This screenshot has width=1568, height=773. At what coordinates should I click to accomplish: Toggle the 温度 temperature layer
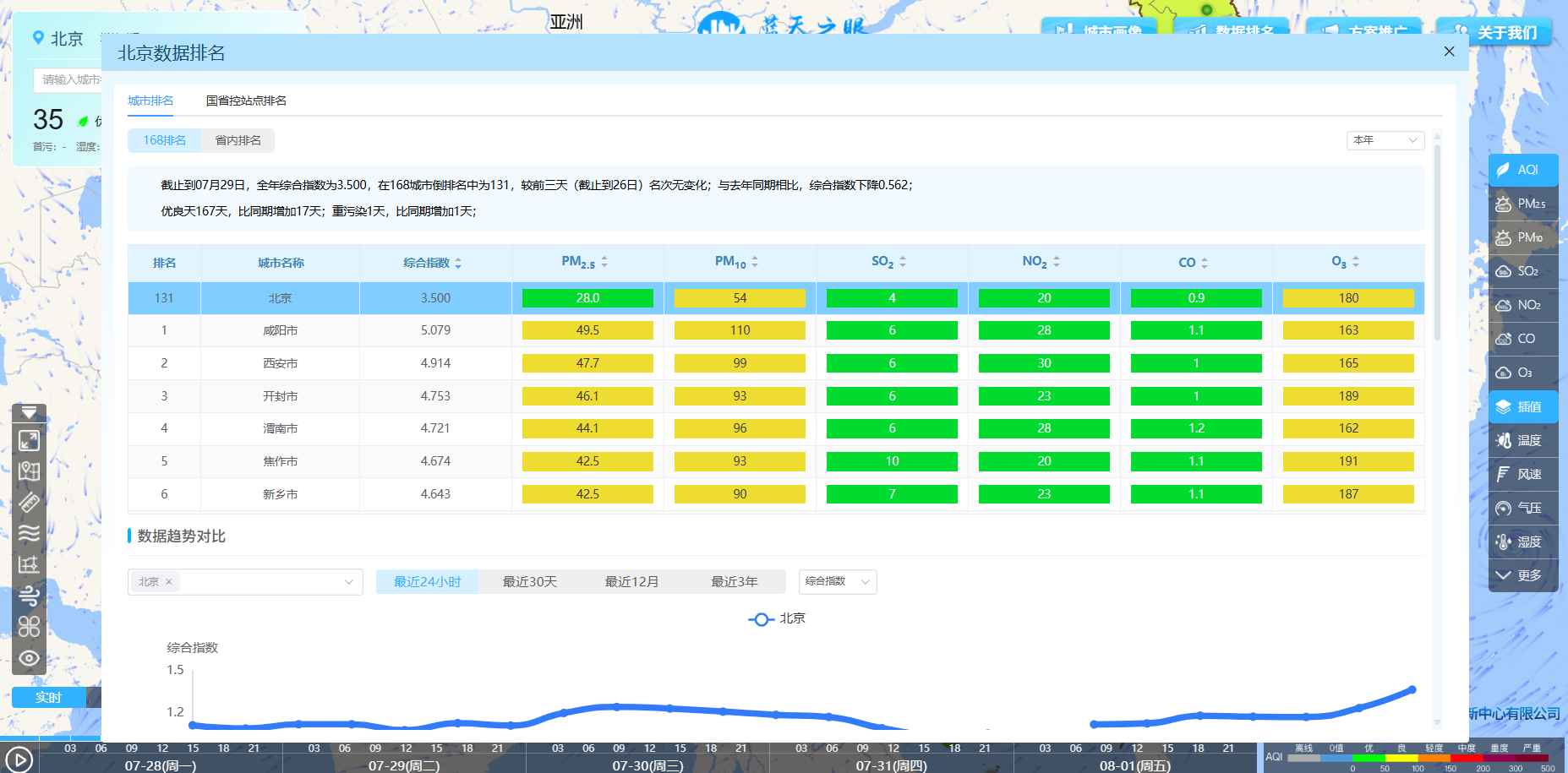(x=1523, y=440)
